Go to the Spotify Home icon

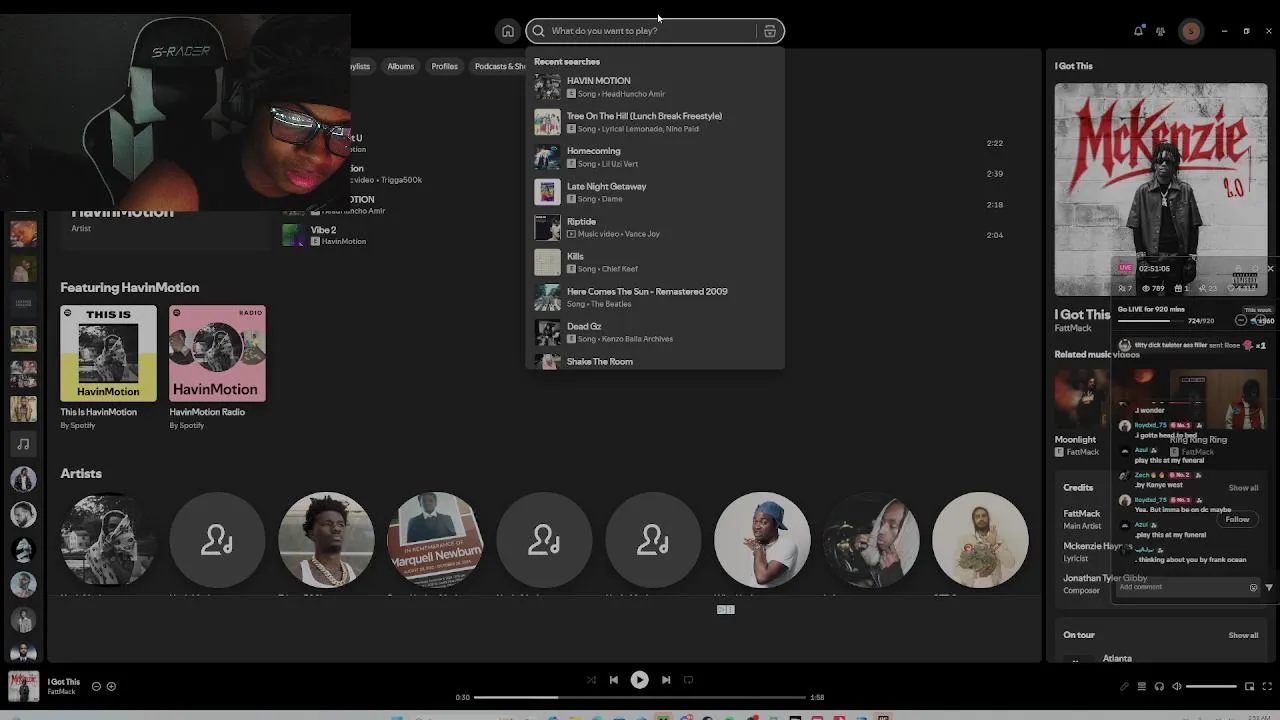pyautogui.click(x=508, y=31)
